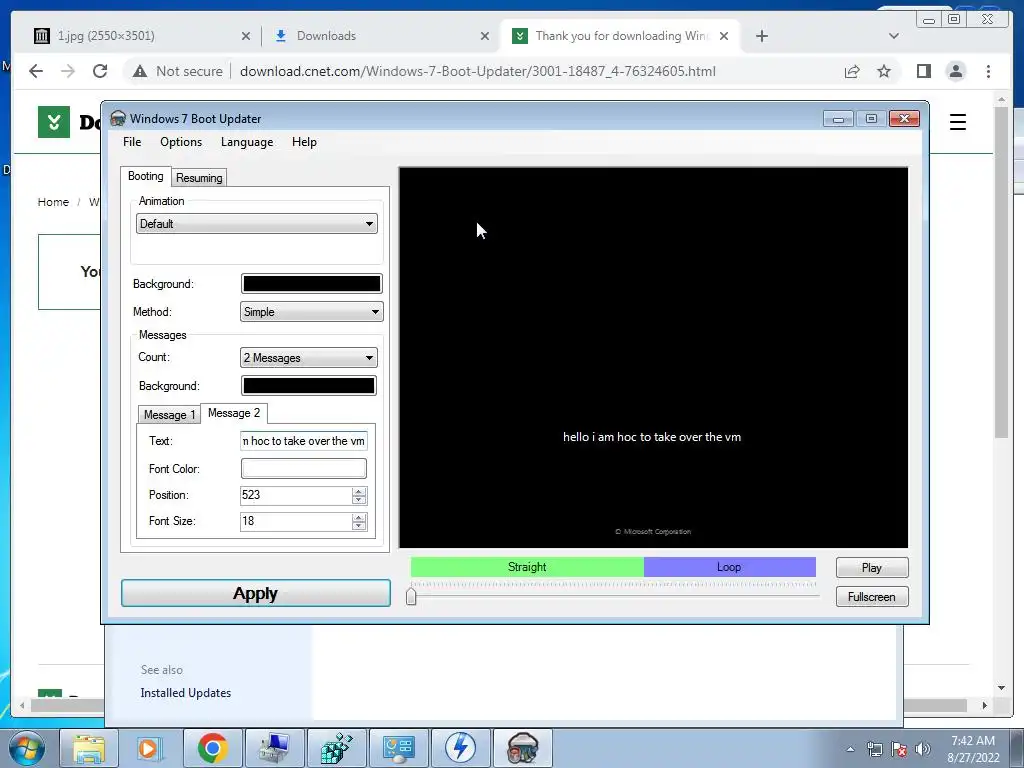Expand the messages Count dropdown
Screen dimensions: 1024x768
(309, 357)
